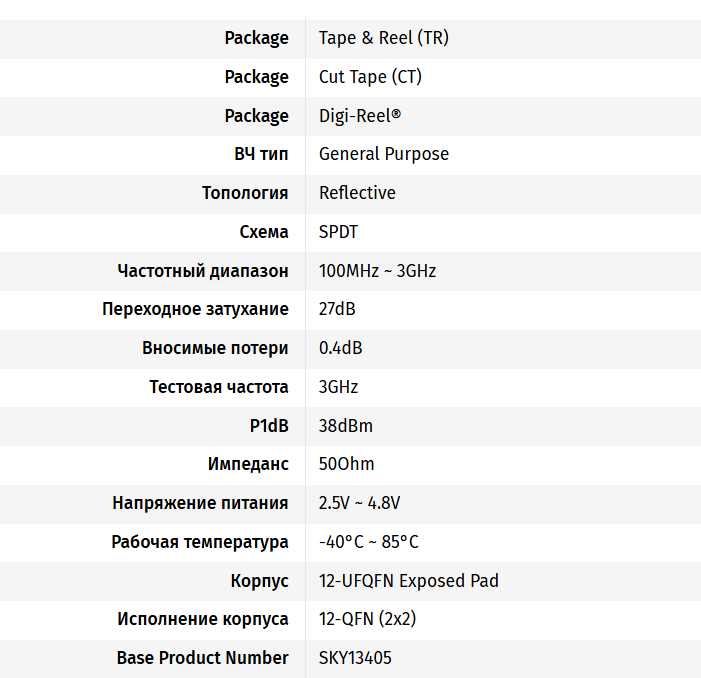This screenshot has height=678, width=701.
Task: Click the "2.5V ~ 4.8V" supply voltage value
Action: point(359,503)
